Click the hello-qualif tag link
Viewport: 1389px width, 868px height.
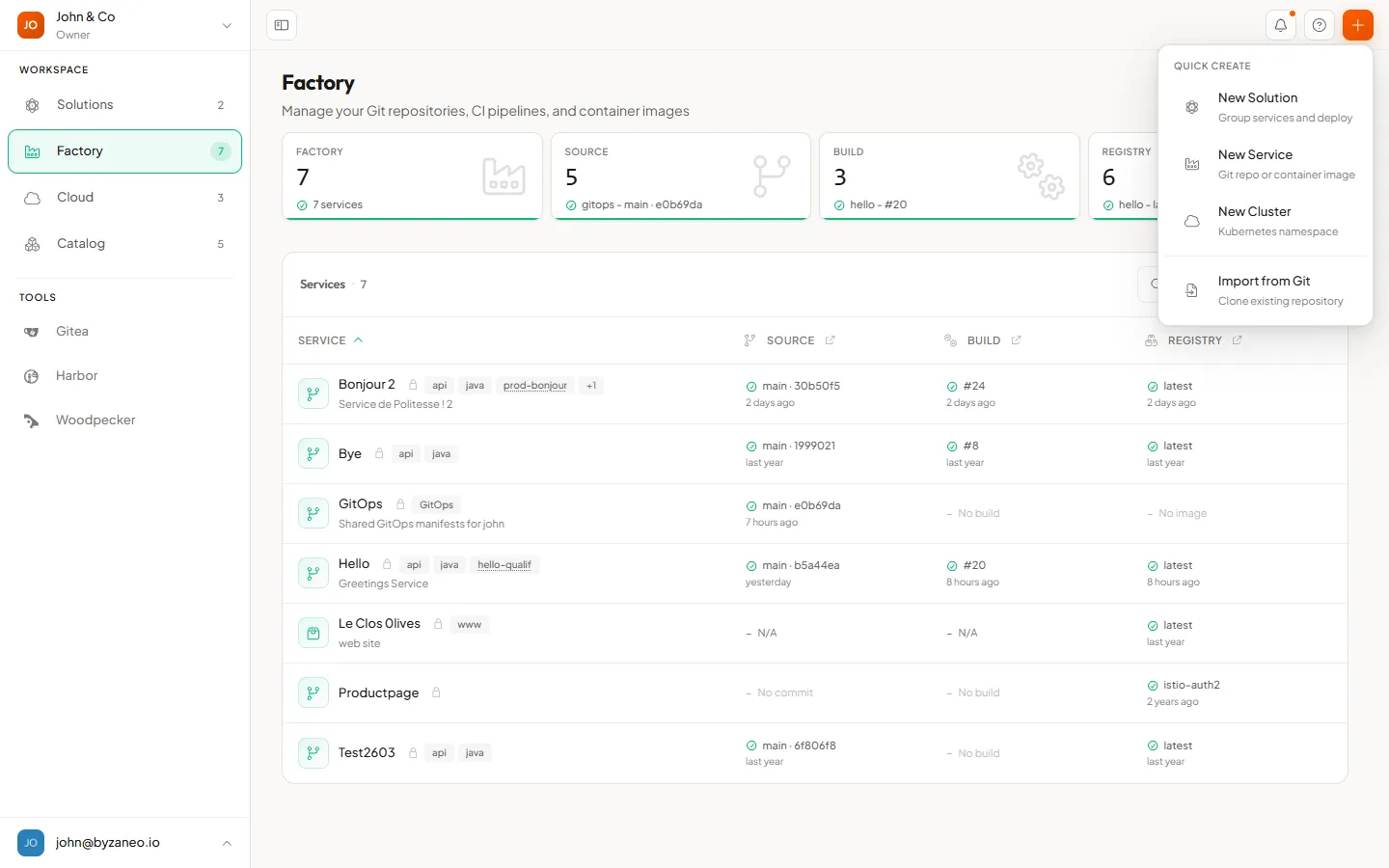pos(504,565)
